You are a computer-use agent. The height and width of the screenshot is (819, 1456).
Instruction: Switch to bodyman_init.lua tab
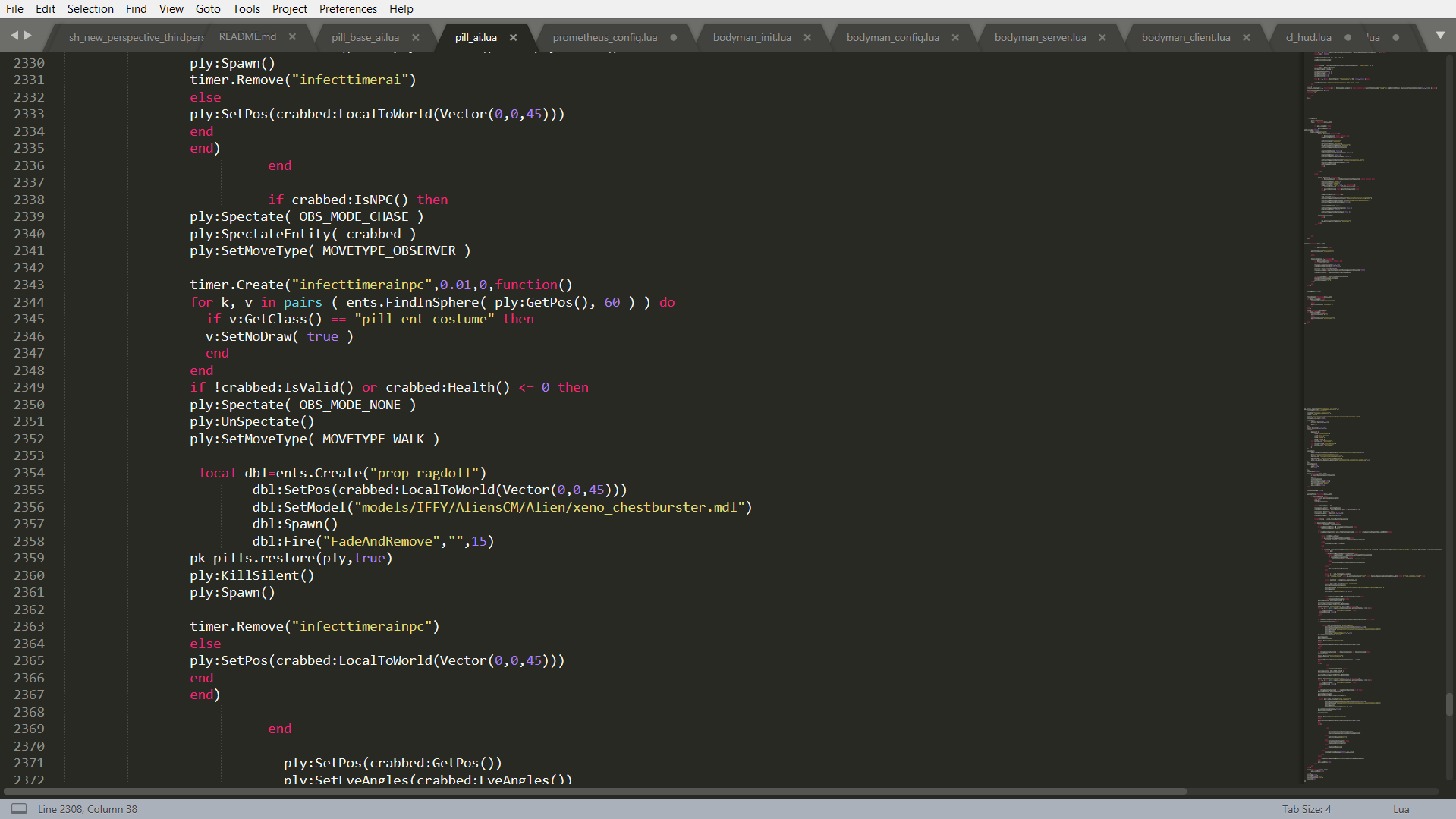[752, 37]
